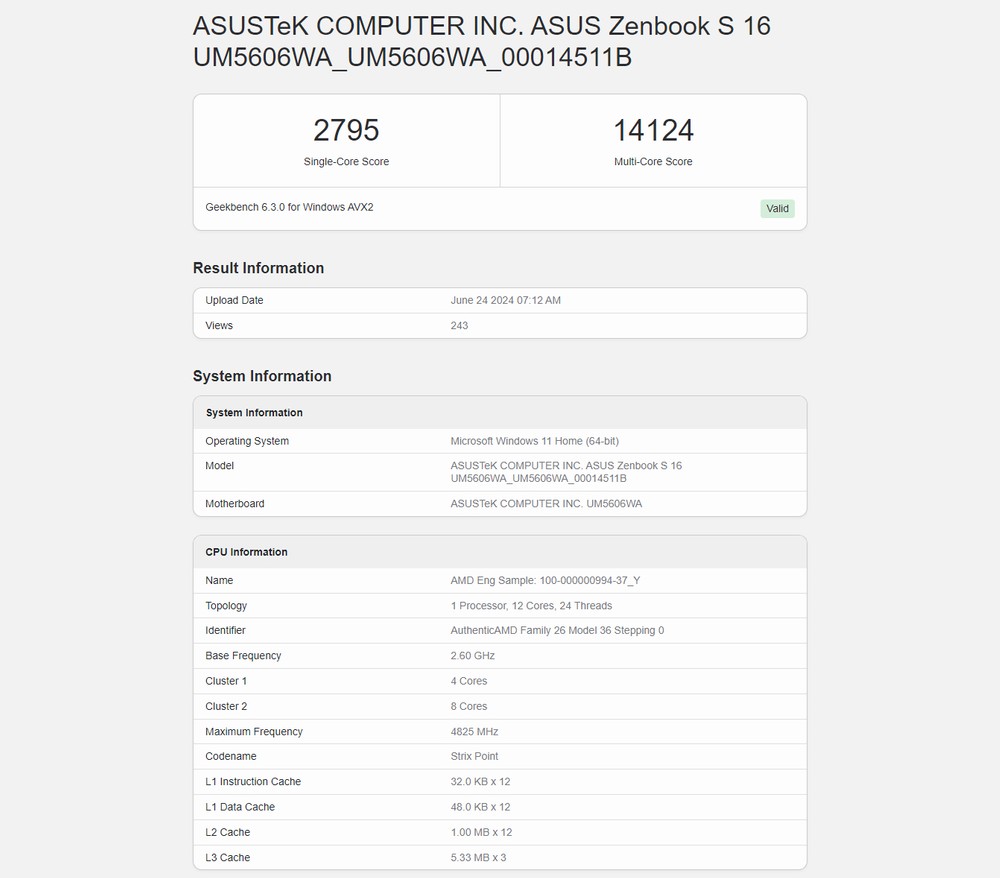Select the Maximum Frequency label
The image size is (1000, 878).
click(x=254, y=732)
